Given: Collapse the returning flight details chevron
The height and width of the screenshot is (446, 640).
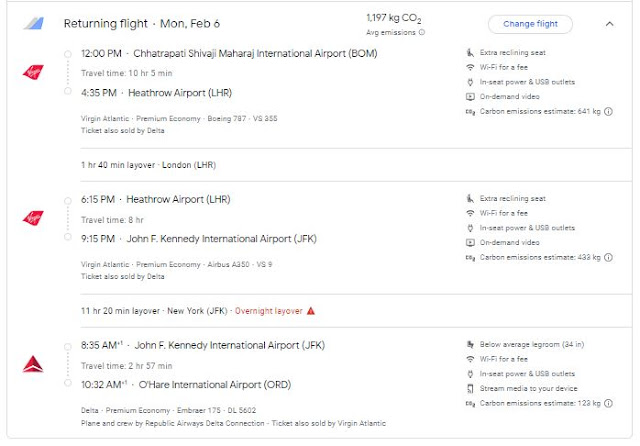Looking at the screenshot, I should (x=610, y=24).
